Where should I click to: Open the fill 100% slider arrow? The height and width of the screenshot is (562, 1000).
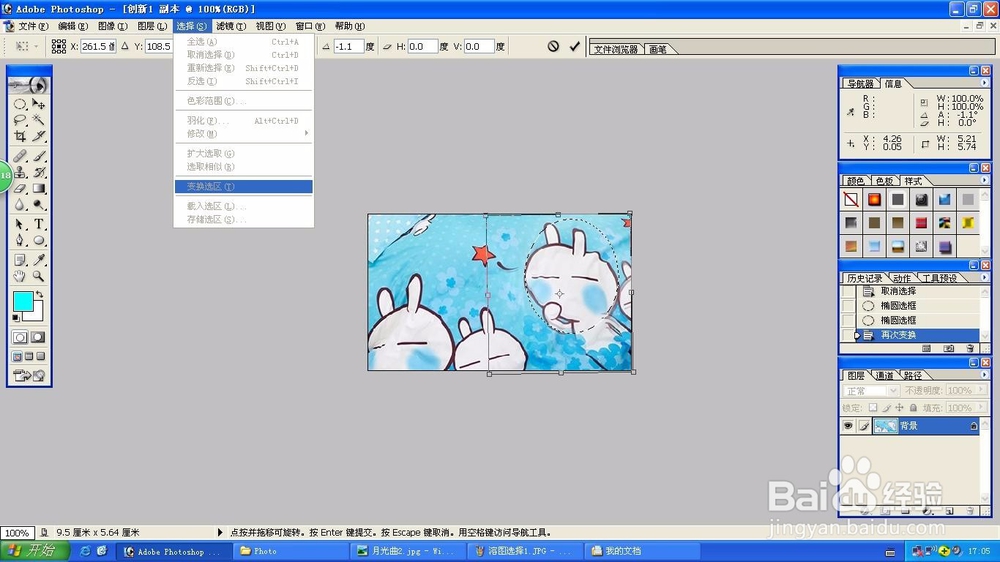point(981,407)
